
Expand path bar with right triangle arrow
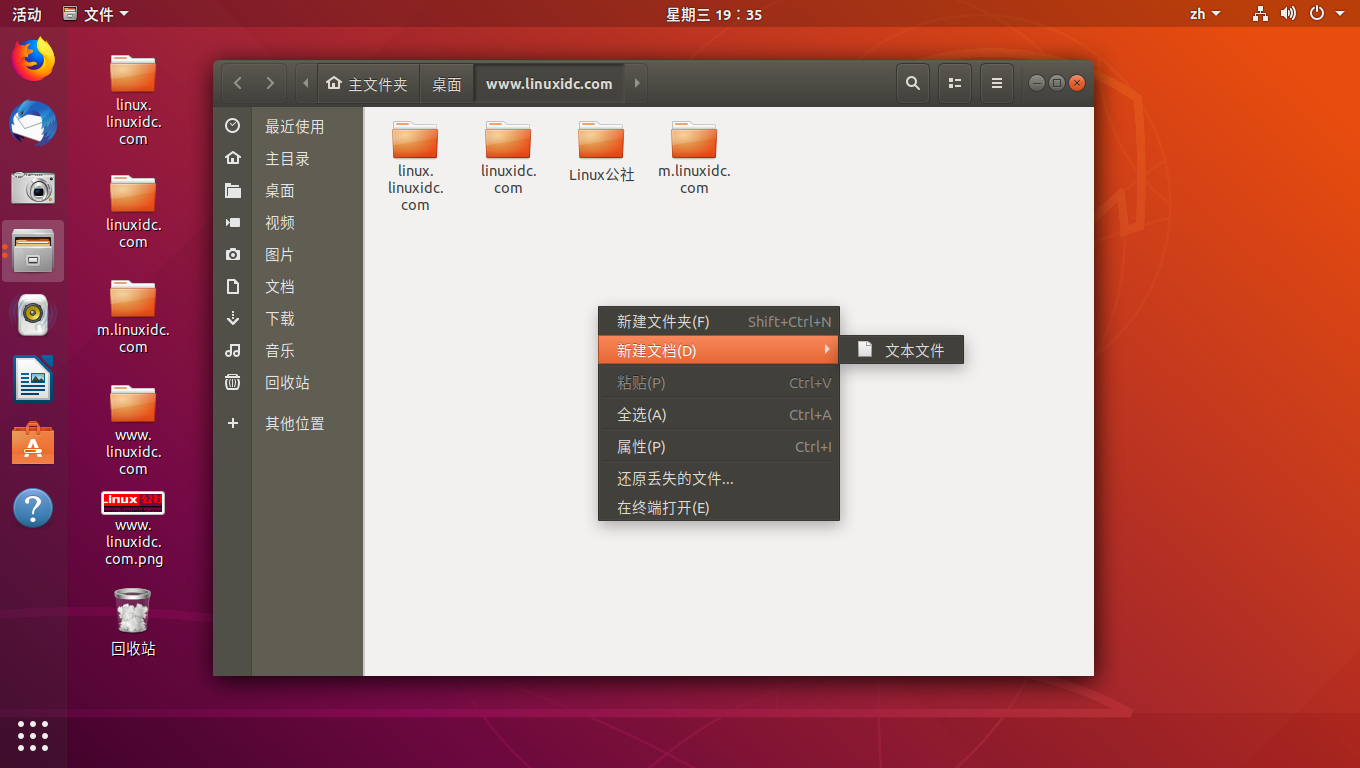(637, 84)
